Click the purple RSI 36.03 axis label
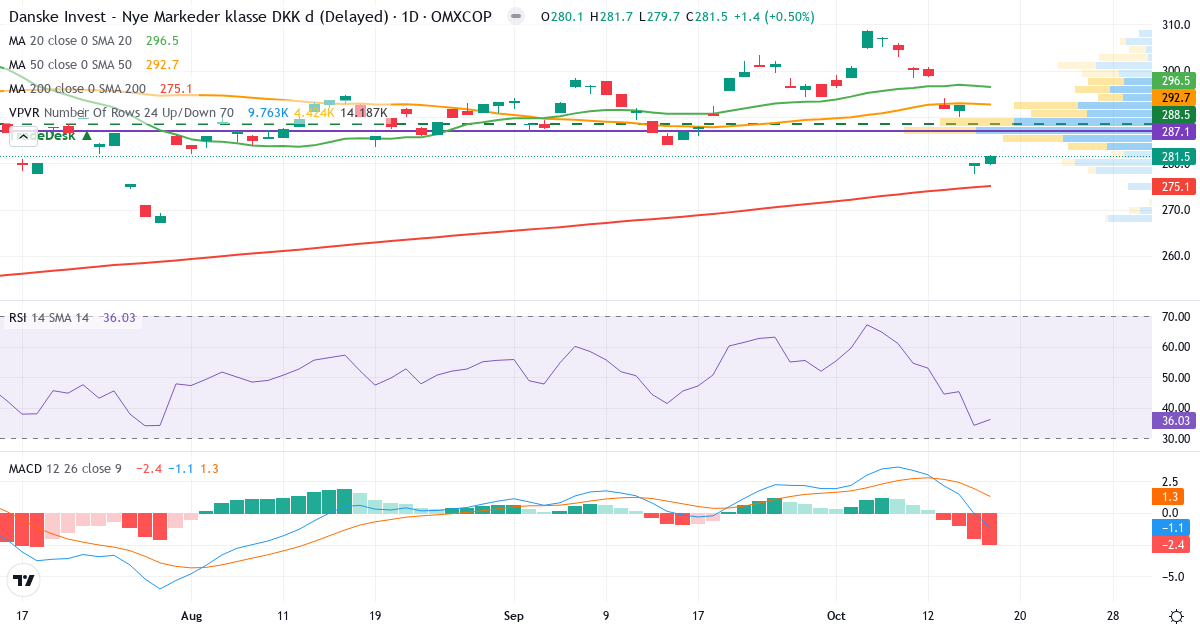The width and height of the screenshot is (1200, 630). coord(1175,421)
